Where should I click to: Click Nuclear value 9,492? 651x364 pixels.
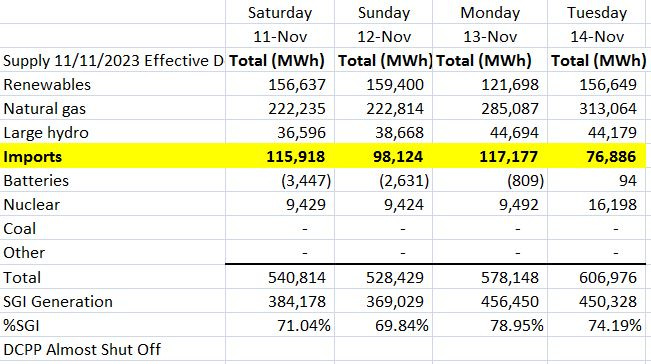[x=519, y=204]
